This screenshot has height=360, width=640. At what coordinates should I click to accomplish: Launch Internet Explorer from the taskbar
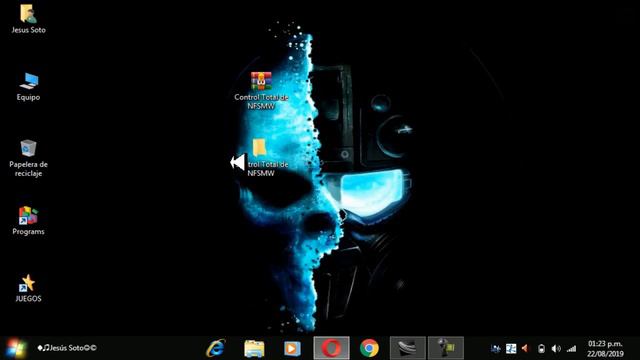click(x=216, y=348)
